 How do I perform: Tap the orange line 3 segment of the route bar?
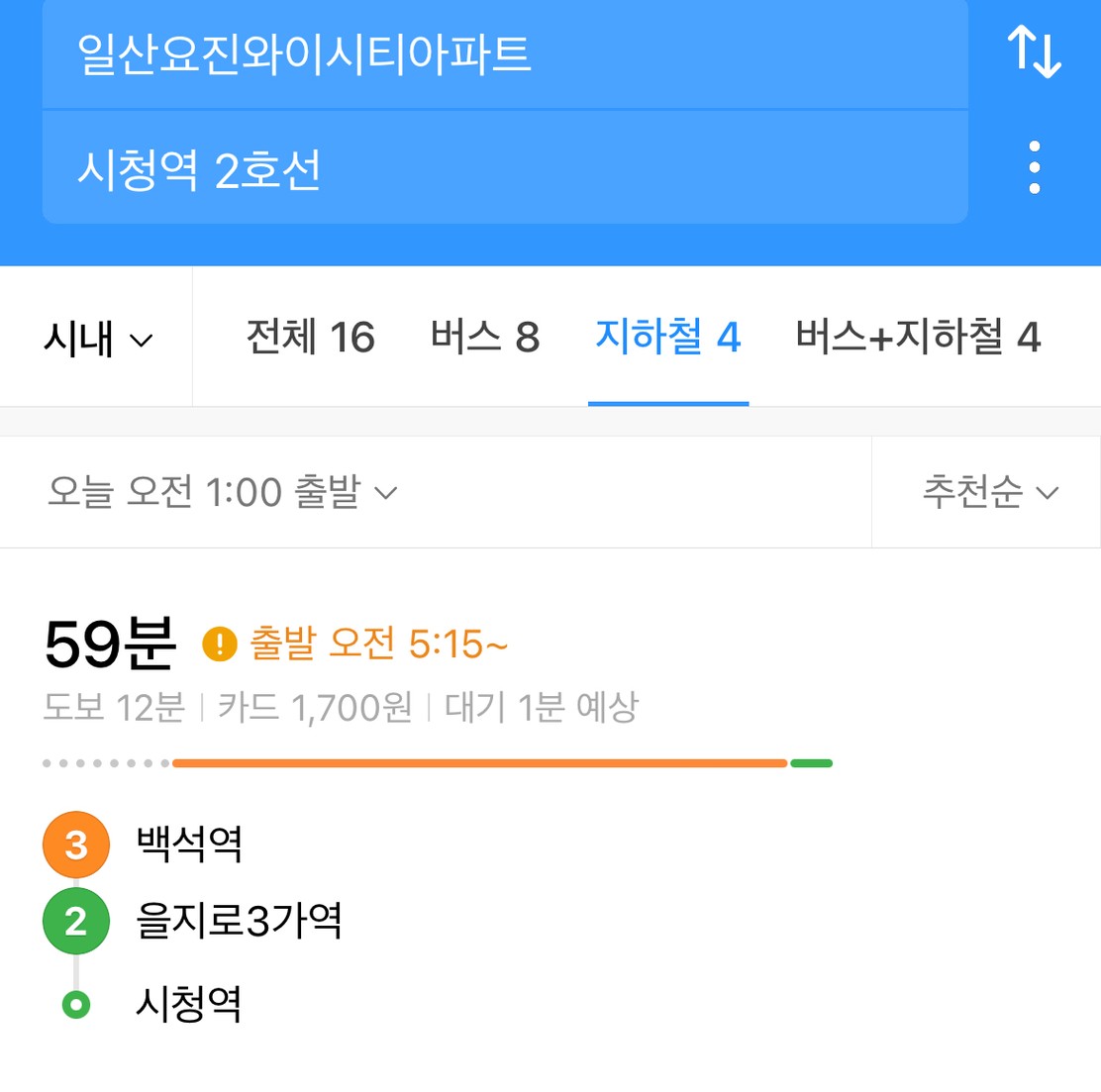pos(479,763)
